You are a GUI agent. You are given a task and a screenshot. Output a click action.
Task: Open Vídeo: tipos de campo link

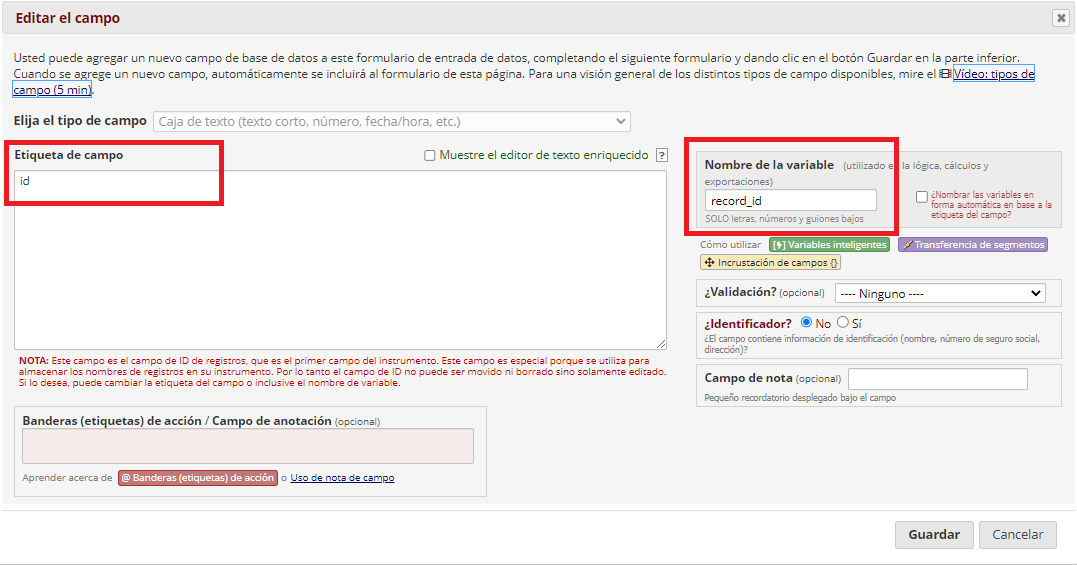(524, 82)
